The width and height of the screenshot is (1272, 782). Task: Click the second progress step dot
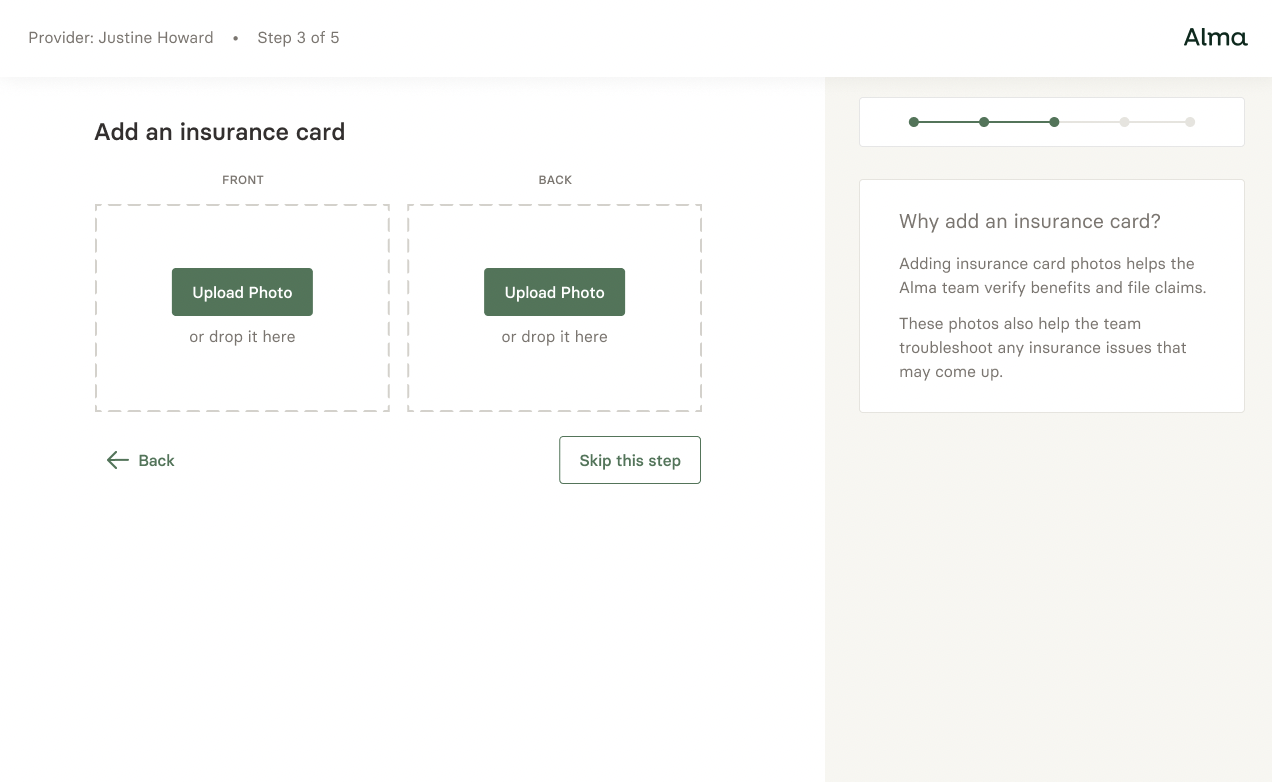(x=984, y=122)
